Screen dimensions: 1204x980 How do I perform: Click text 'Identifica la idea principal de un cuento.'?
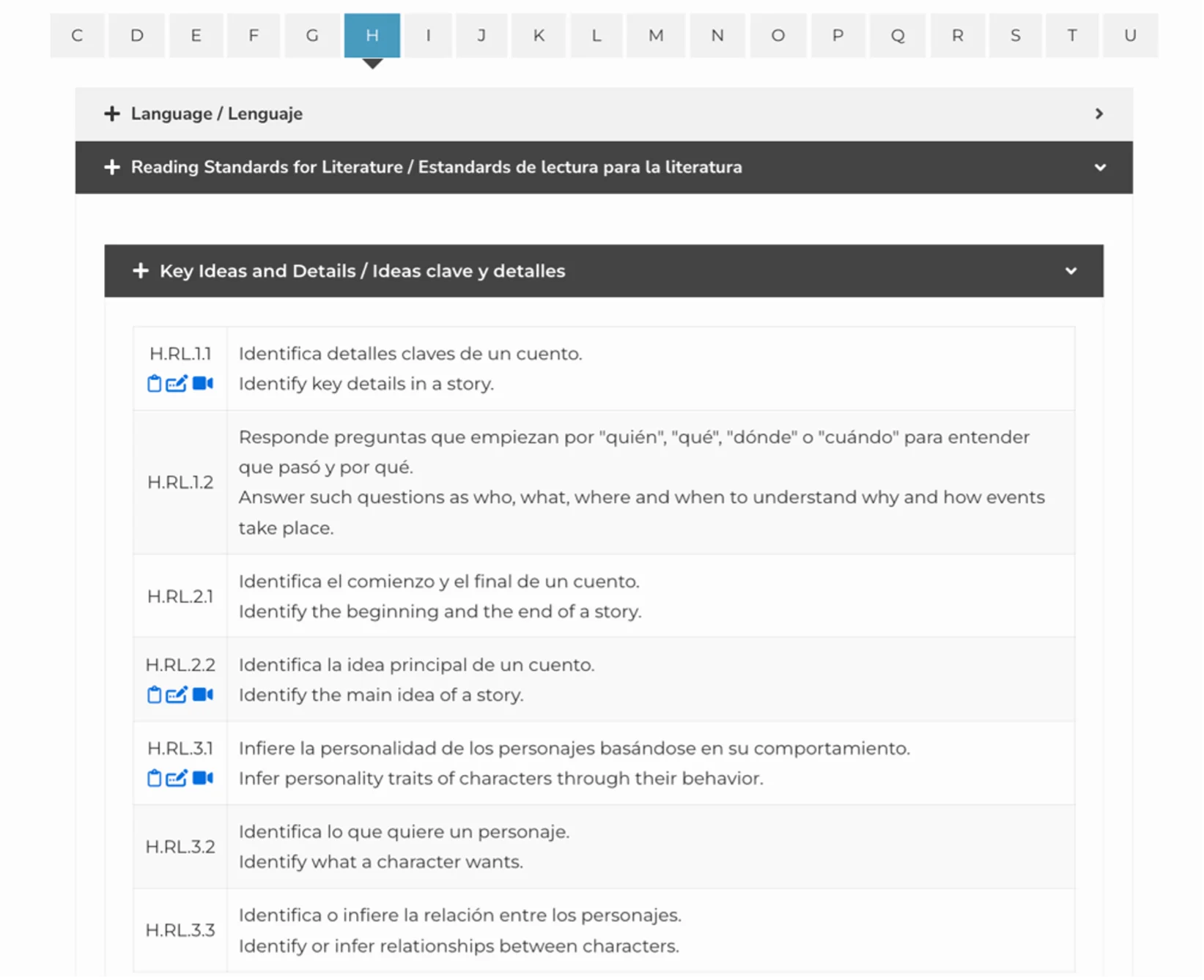(417, 665)
